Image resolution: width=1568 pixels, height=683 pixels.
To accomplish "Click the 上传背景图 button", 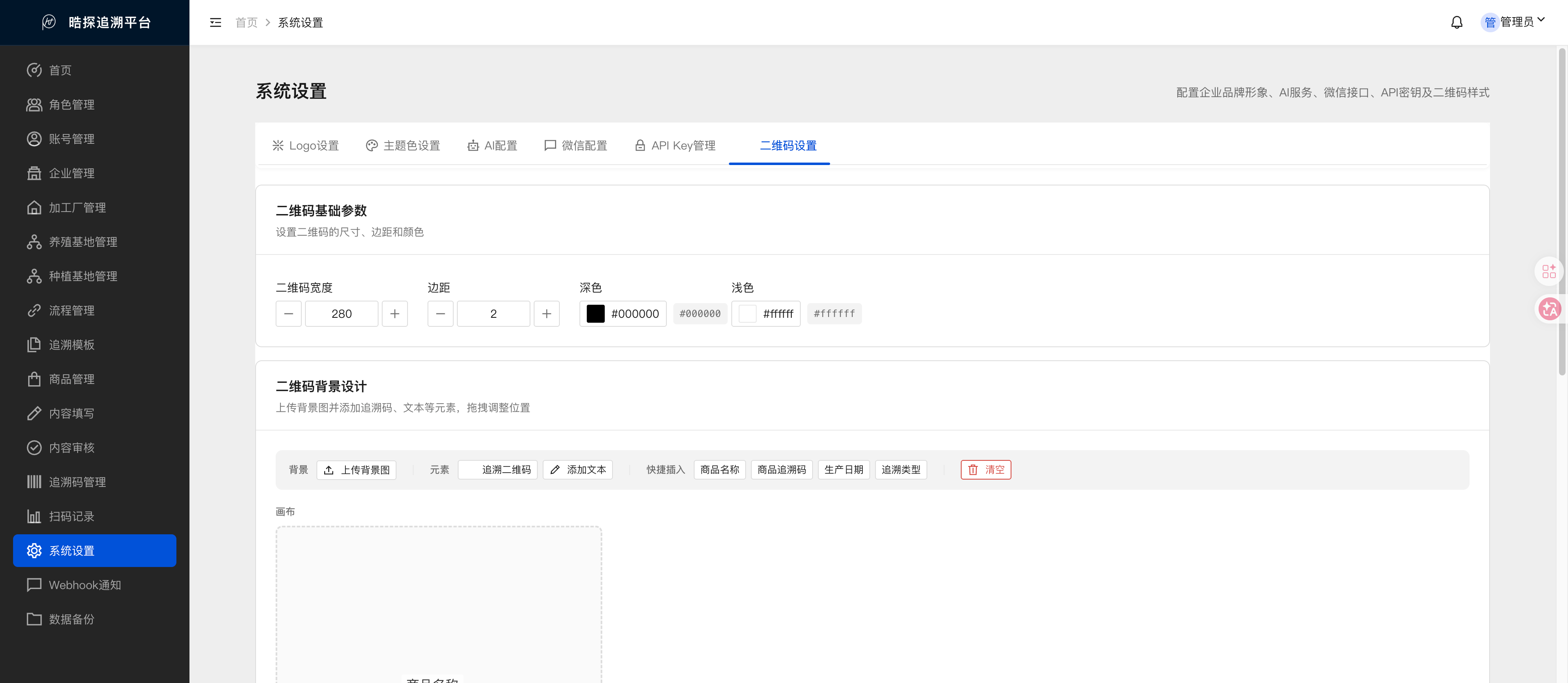I will 357,470.
